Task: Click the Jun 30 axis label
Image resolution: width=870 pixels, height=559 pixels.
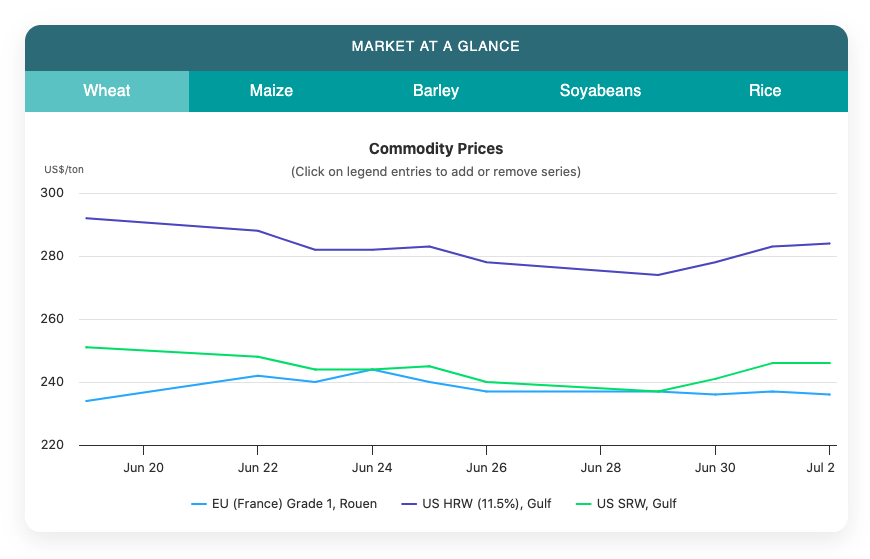Action: click(715, 468)
